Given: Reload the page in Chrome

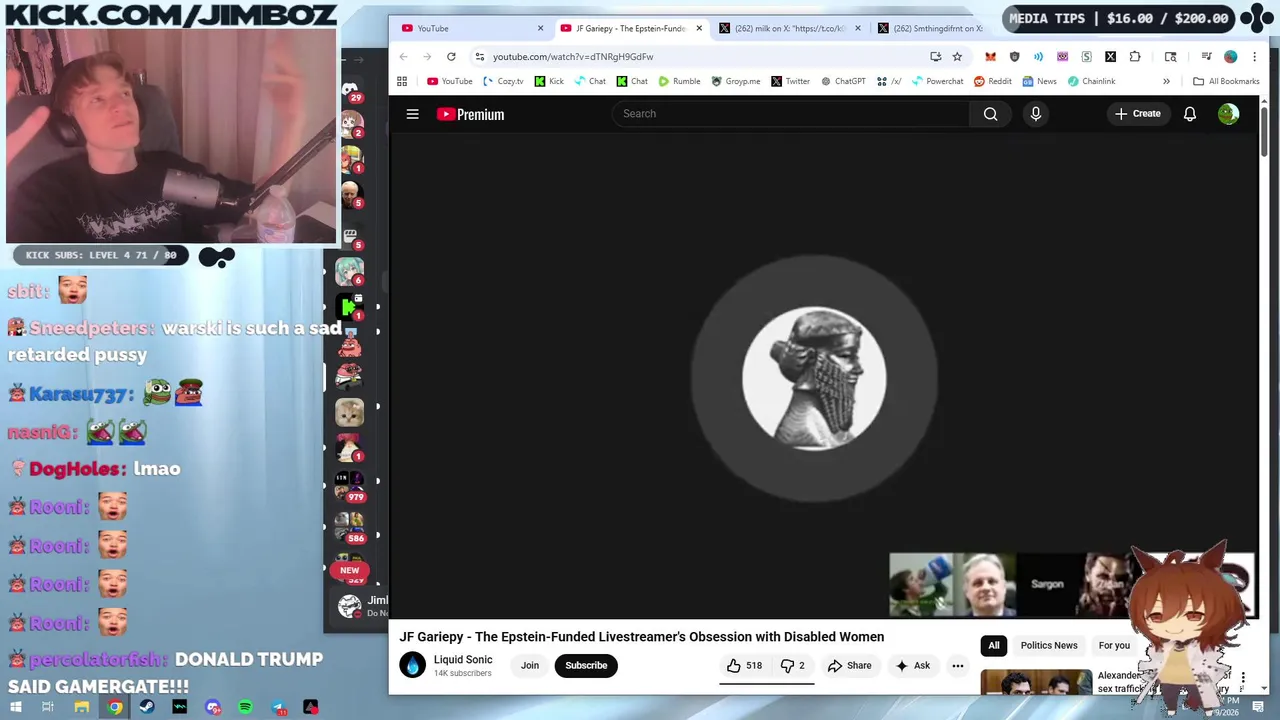Looking at the screenshot, I should pyautogui.click(x=451, y=57).
